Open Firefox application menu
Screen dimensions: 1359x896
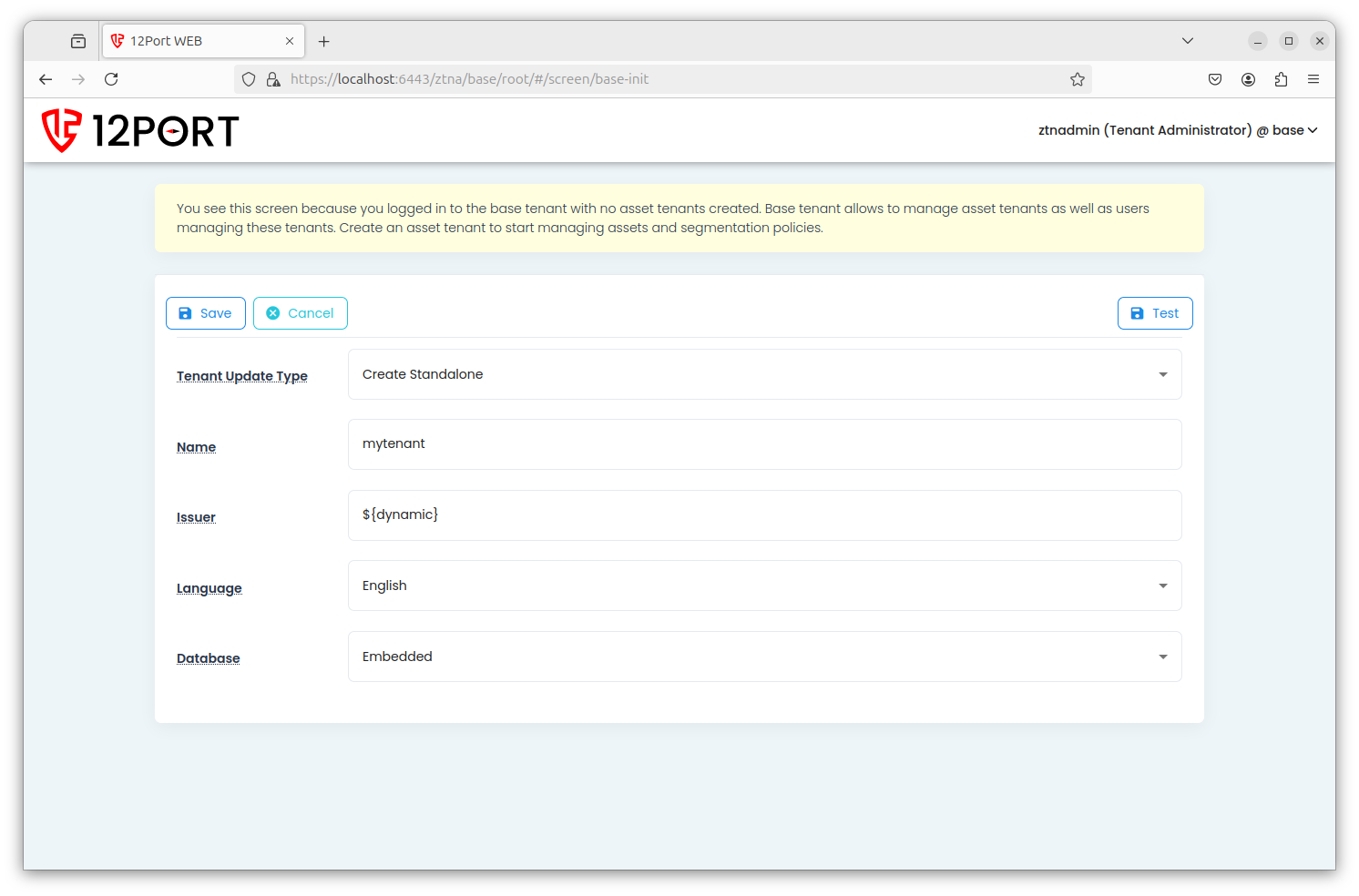click(x=1313, y=79)
